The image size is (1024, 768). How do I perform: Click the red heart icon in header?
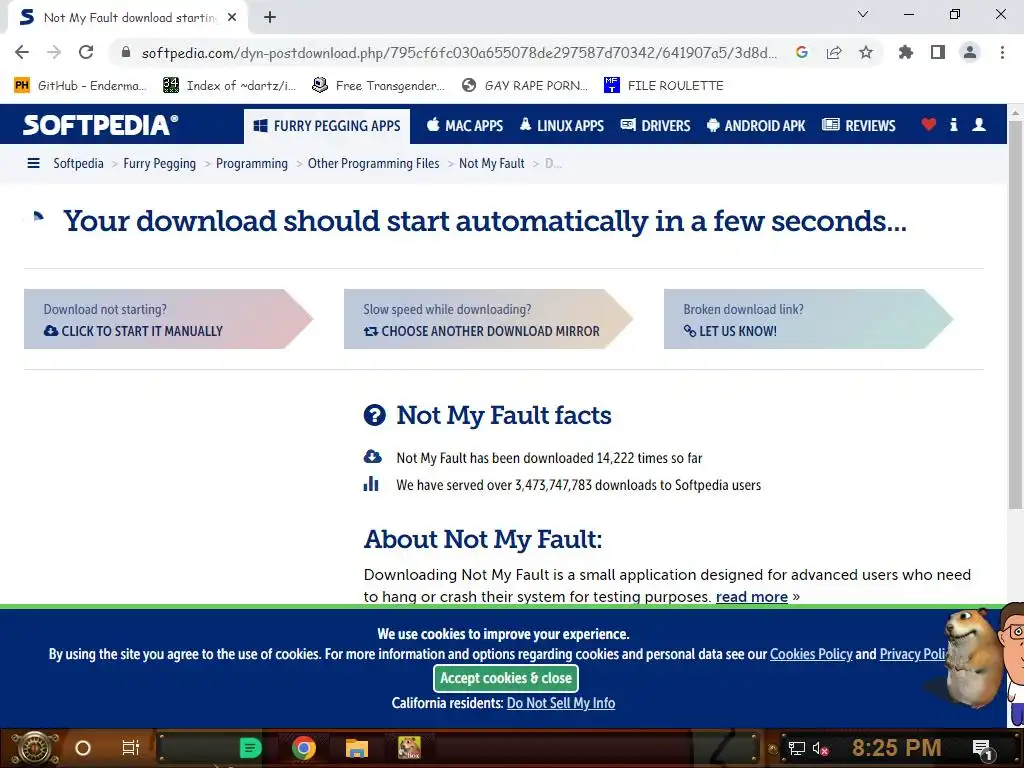[x=928, y=124]
